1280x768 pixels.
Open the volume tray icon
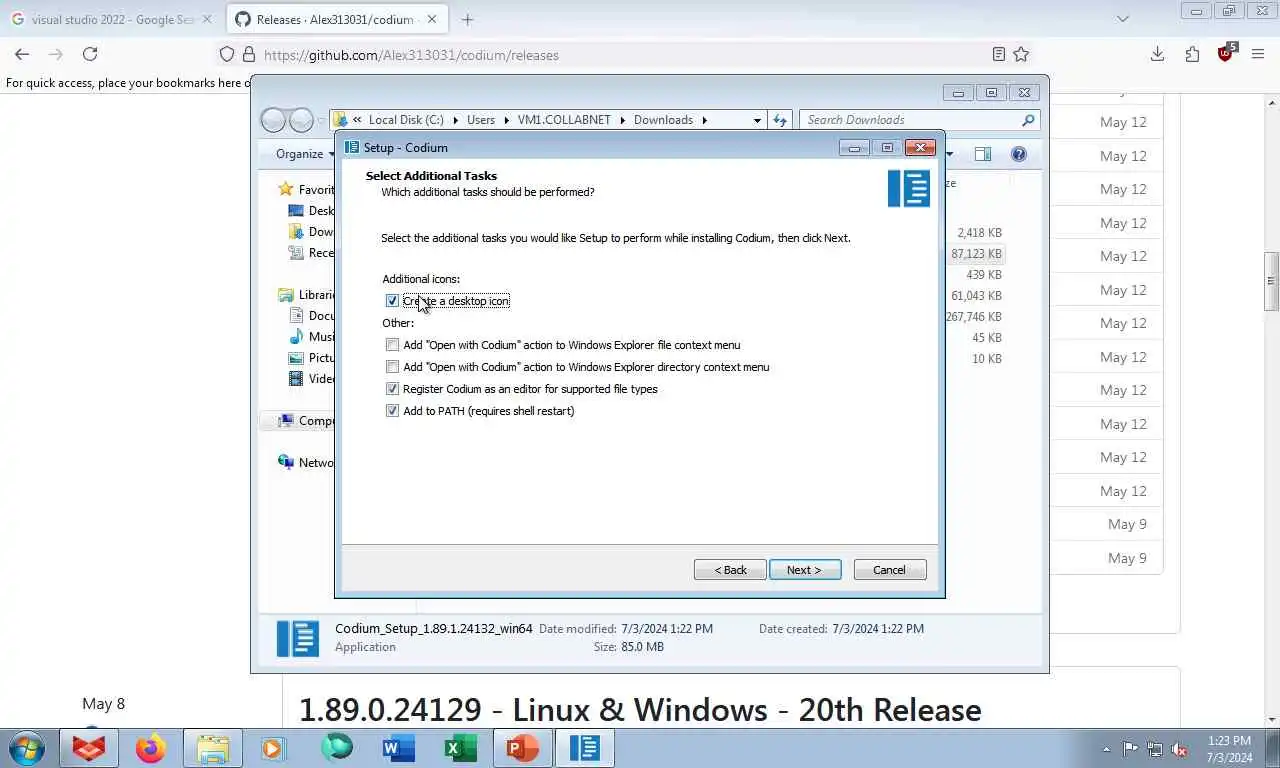(x=1179, y=749)
